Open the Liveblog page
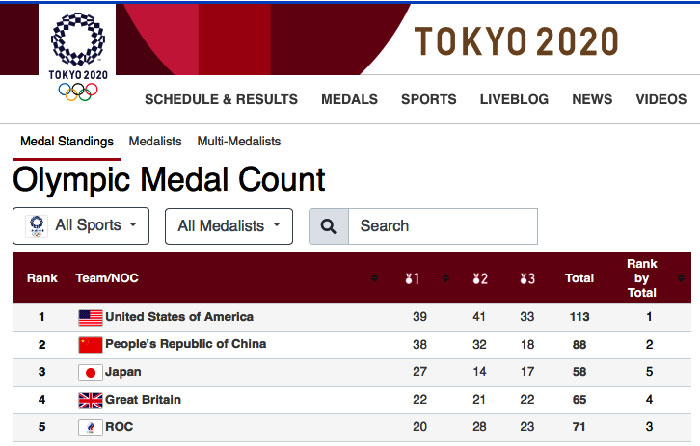The height and width of the screenshot is (446, 700). tap(514, 99)
